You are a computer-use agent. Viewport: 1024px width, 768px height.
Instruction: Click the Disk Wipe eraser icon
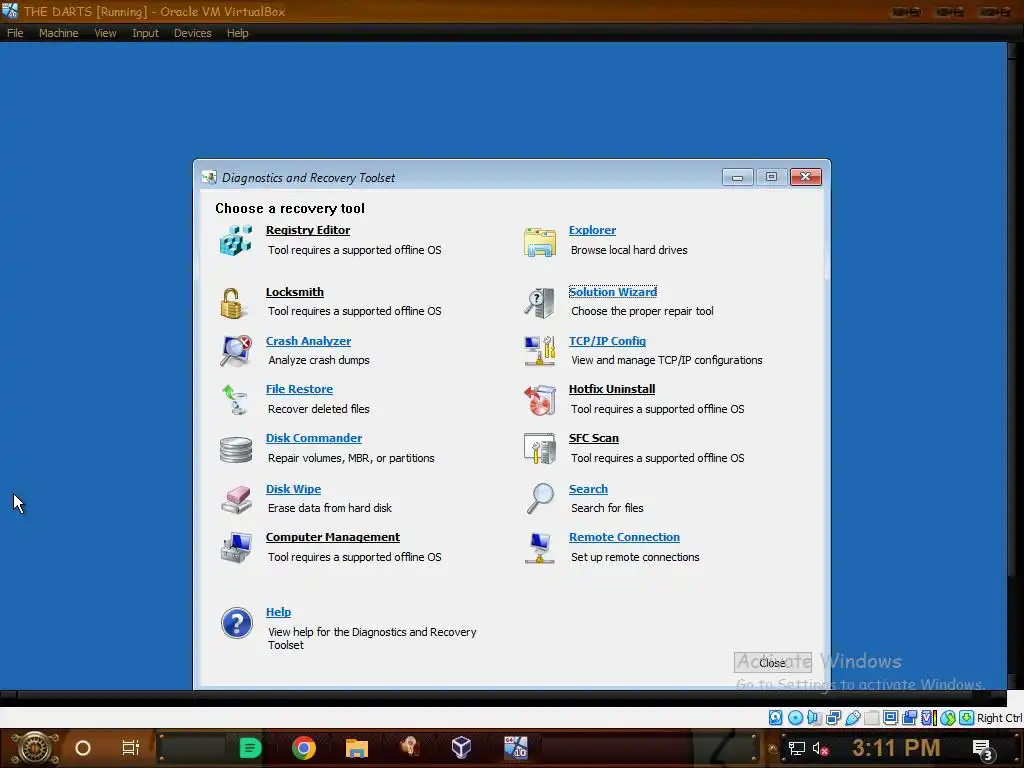click(x=236, y=500)
